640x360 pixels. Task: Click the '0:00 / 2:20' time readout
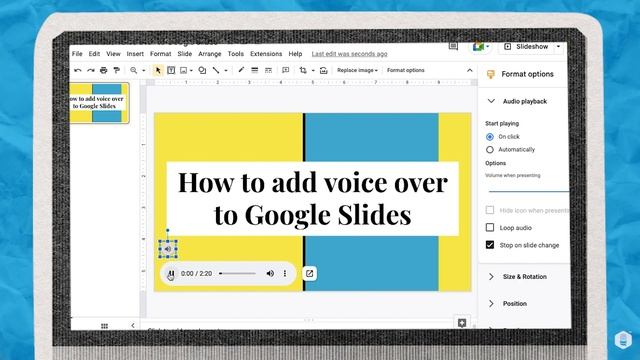tap(196, 273)
